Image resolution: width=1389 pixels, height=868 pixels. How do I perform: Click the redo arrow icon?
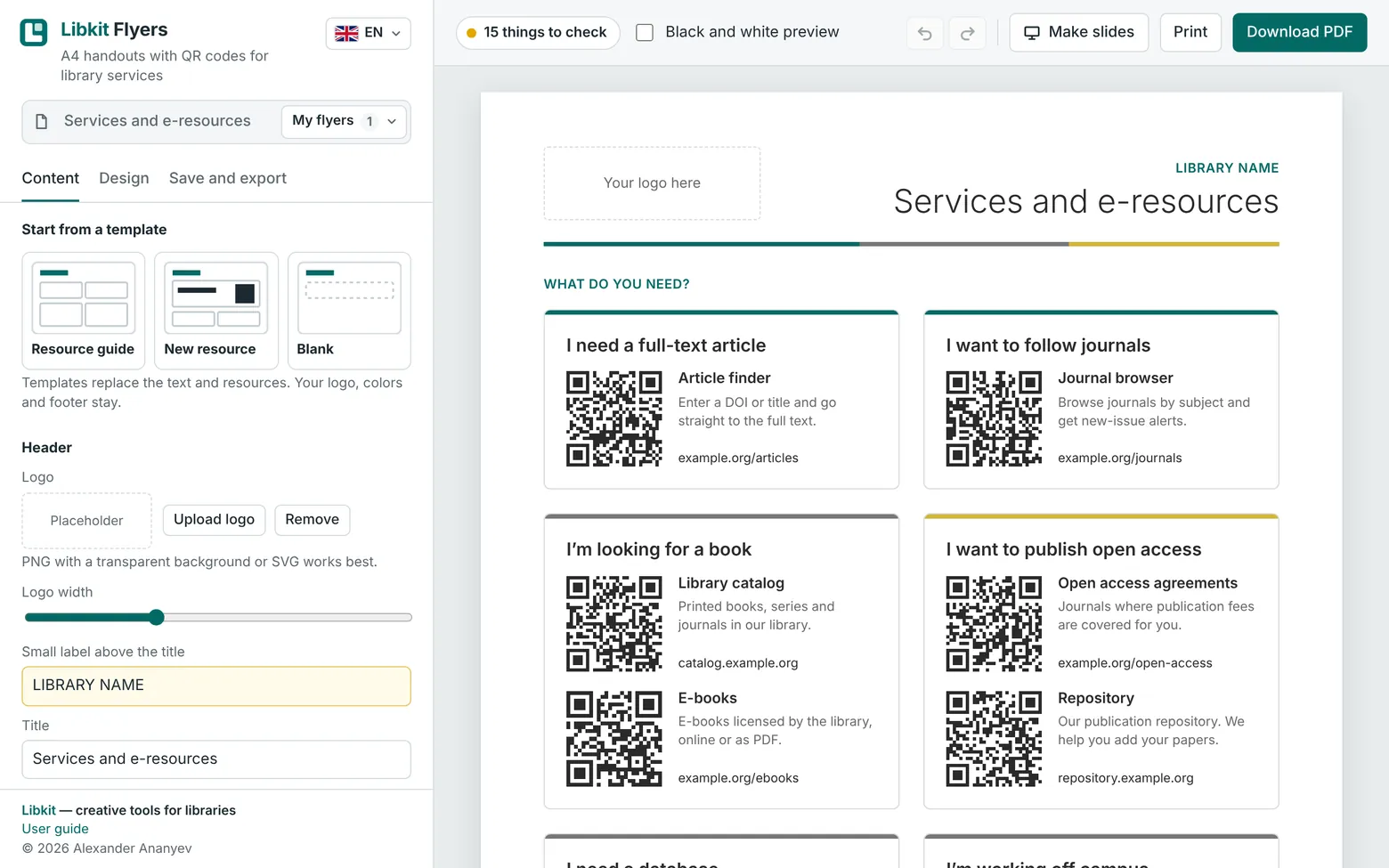tap(967, 33)
